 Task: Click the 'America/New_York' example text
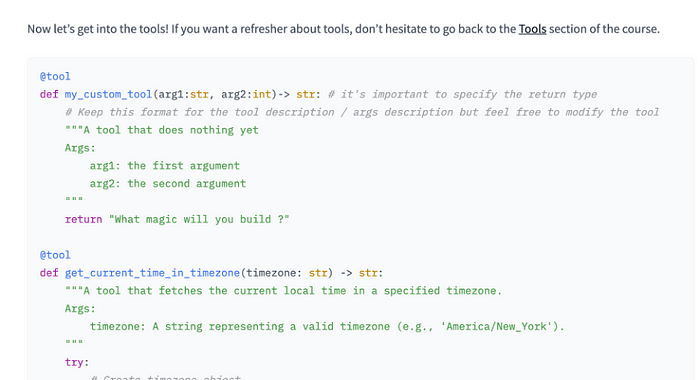pos(496,326)
